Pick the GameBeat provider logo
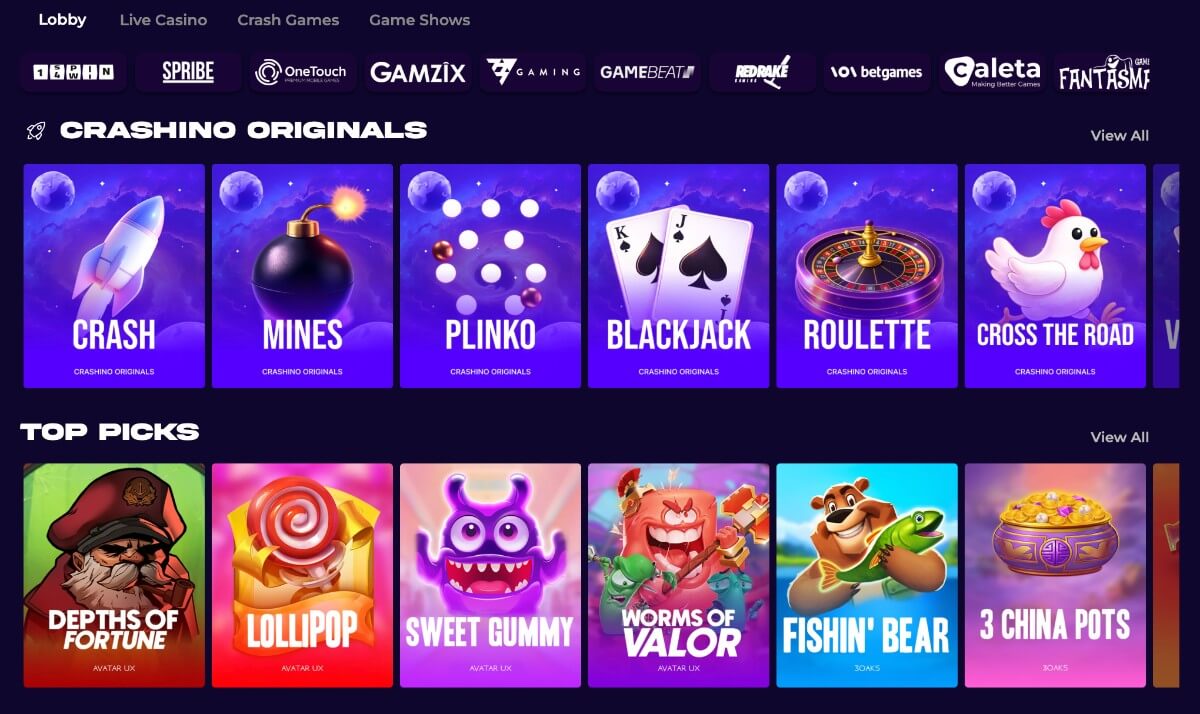Image resolution: width=1200 pixels, height=714 pixels. click(647, 72)
